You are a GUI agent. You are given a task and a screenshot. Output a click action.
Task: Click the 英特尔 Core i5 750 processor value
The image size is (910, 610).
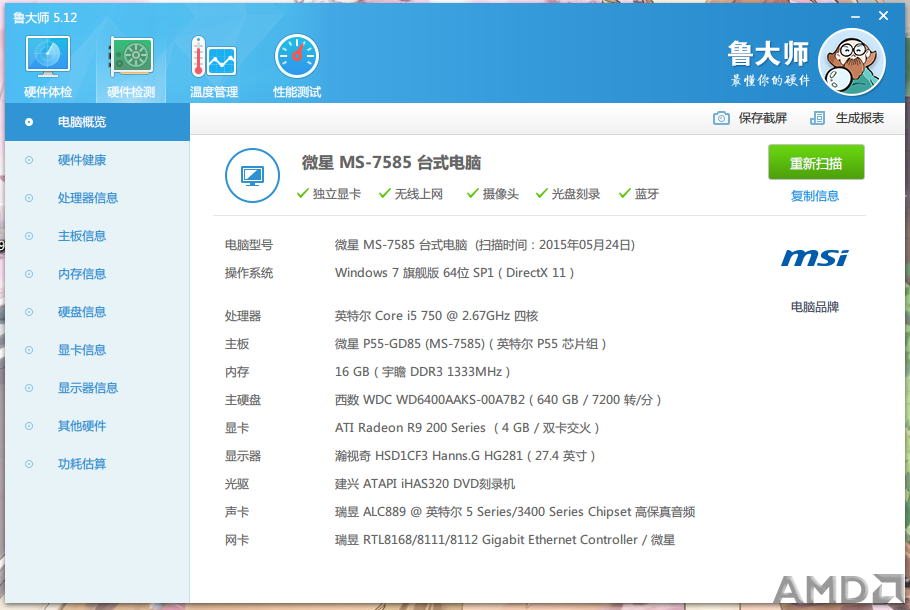[x=436, y=316]
